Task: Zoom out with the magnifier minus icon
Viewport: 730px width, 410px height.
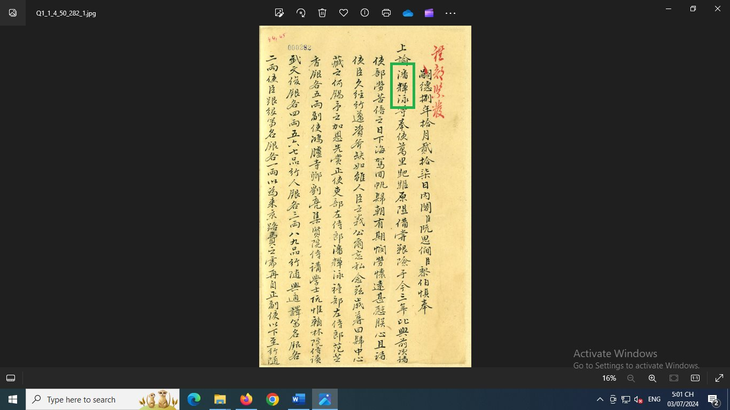Action: tap(631, 378)
